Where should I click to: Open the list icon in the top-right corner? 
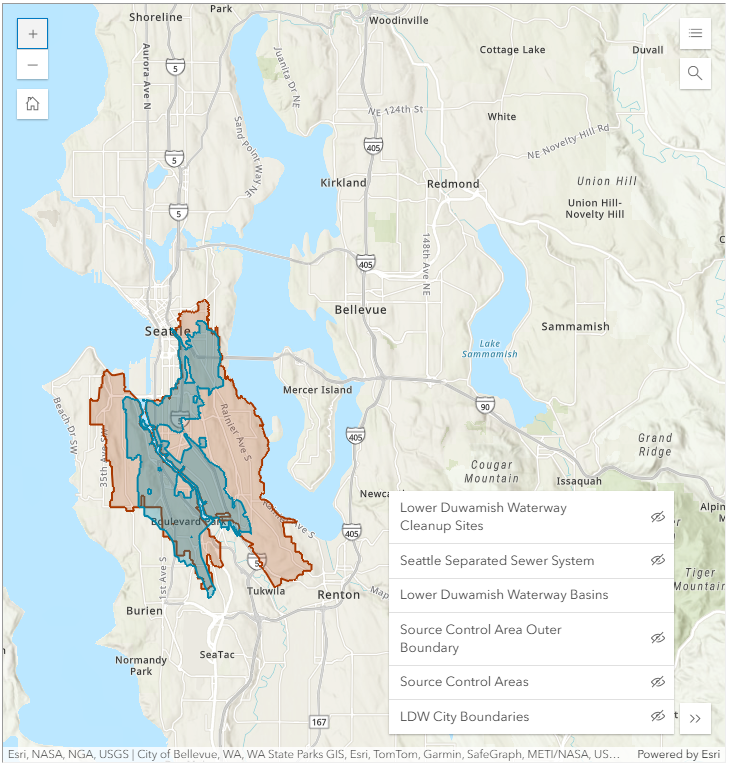(695, 34)
